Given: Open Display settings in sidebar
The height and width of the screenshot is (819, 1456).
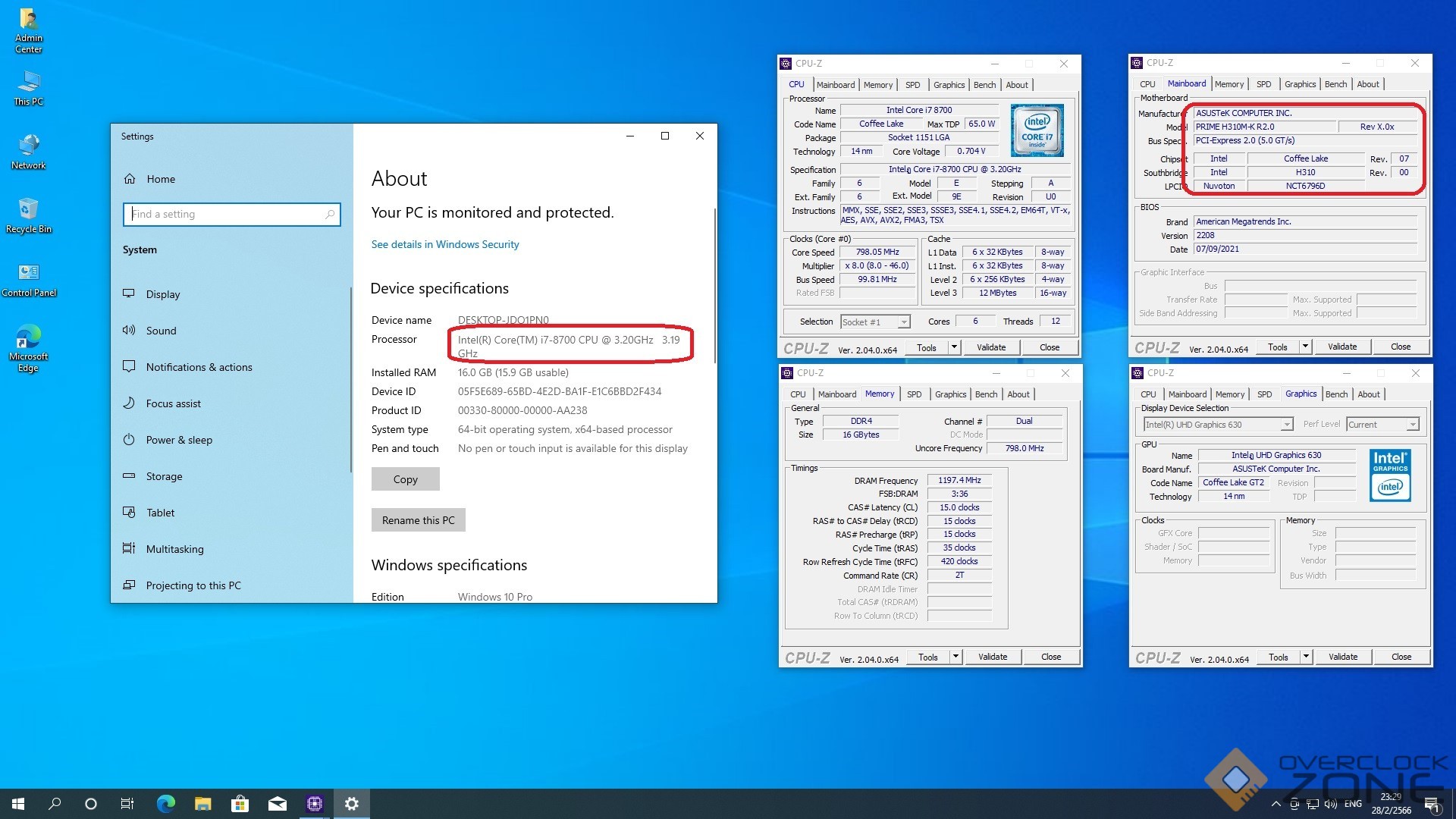Looking at the screenshot, I should point(163,294).
